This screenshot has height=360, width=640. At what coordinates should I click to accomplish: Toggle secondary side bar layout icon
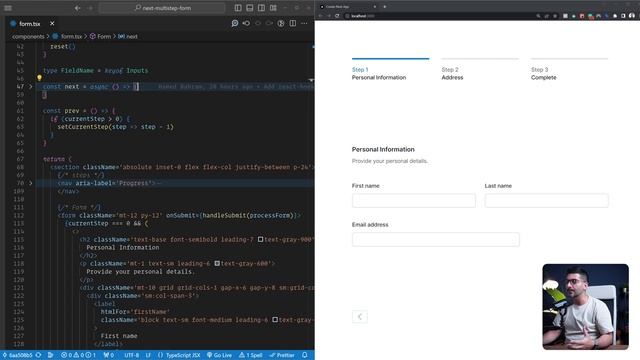tap(262, 8)
